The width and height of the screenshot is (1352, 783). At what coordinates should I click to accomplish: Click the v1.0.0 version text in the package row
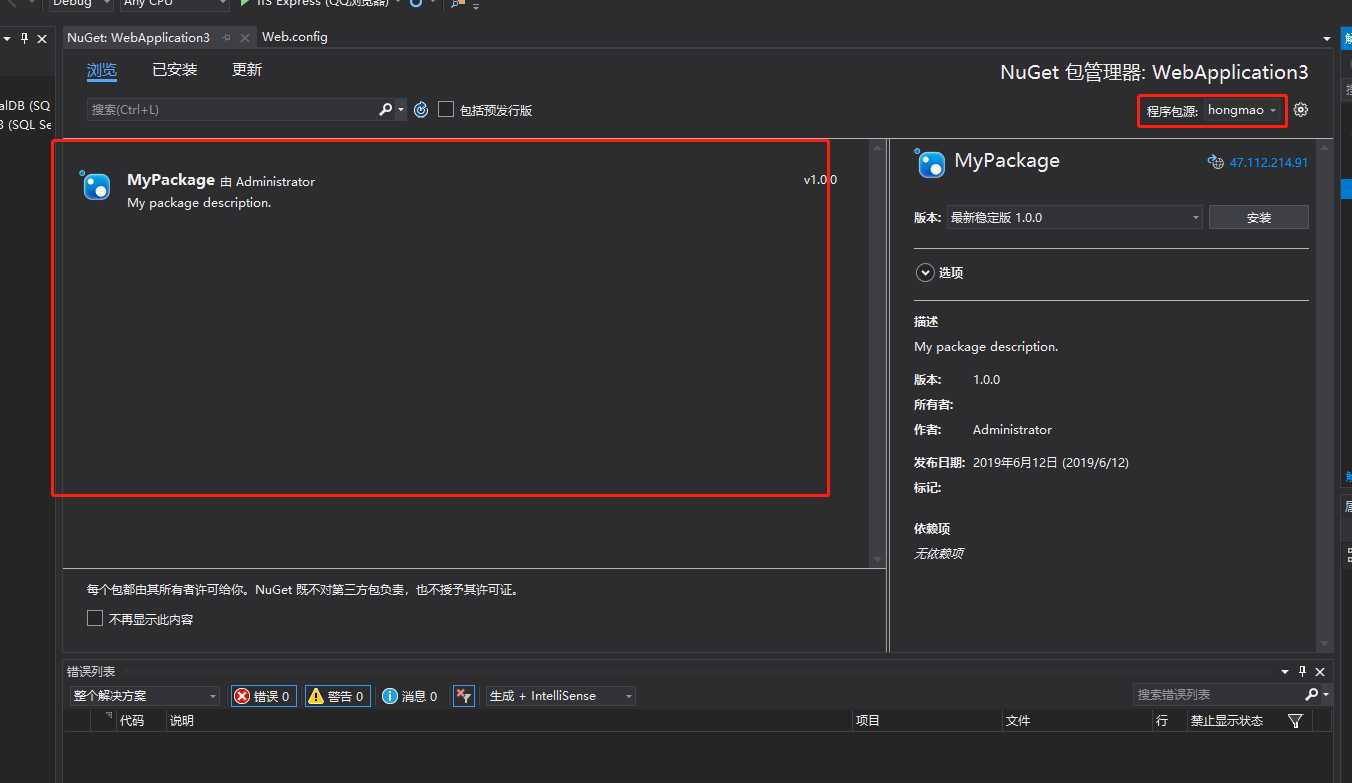(820, 180)
